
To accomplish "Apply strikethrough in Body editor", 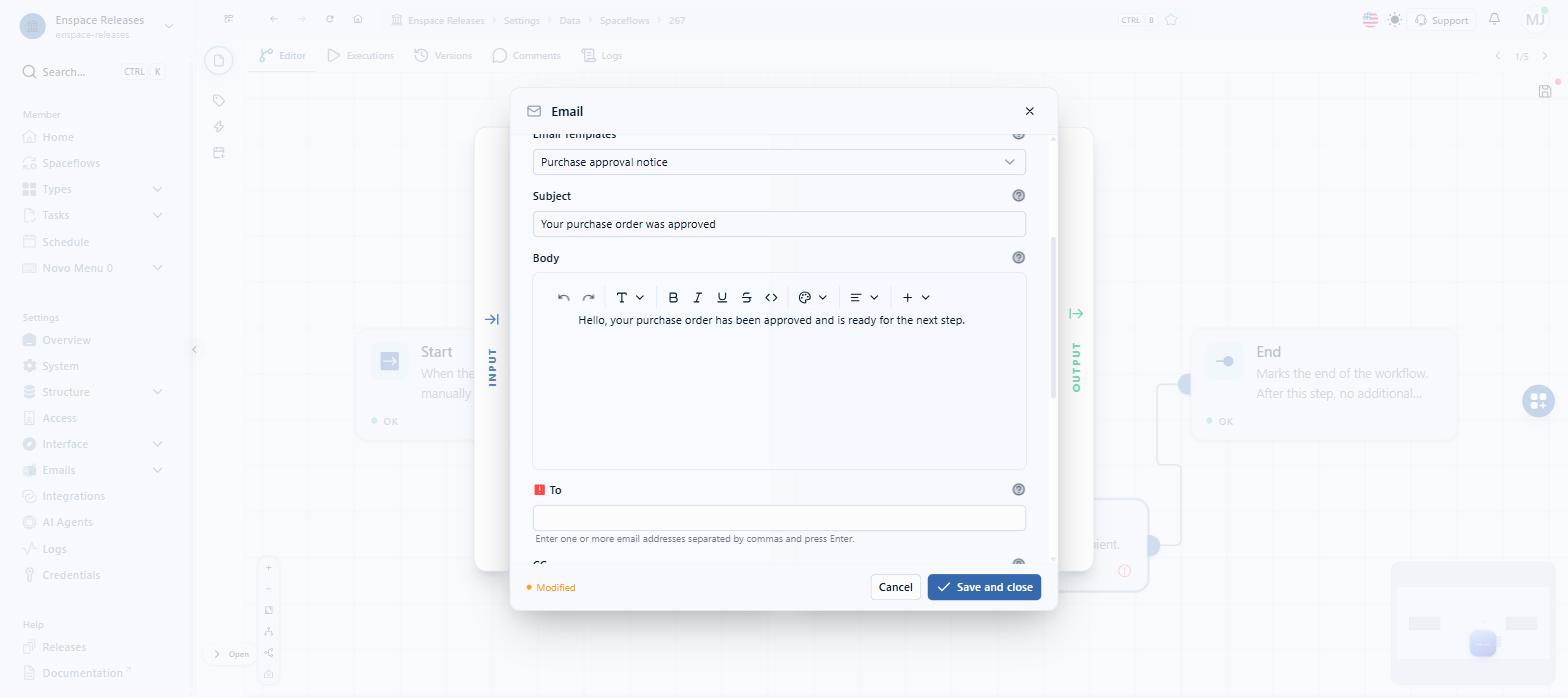I will (x=746, y=297).
